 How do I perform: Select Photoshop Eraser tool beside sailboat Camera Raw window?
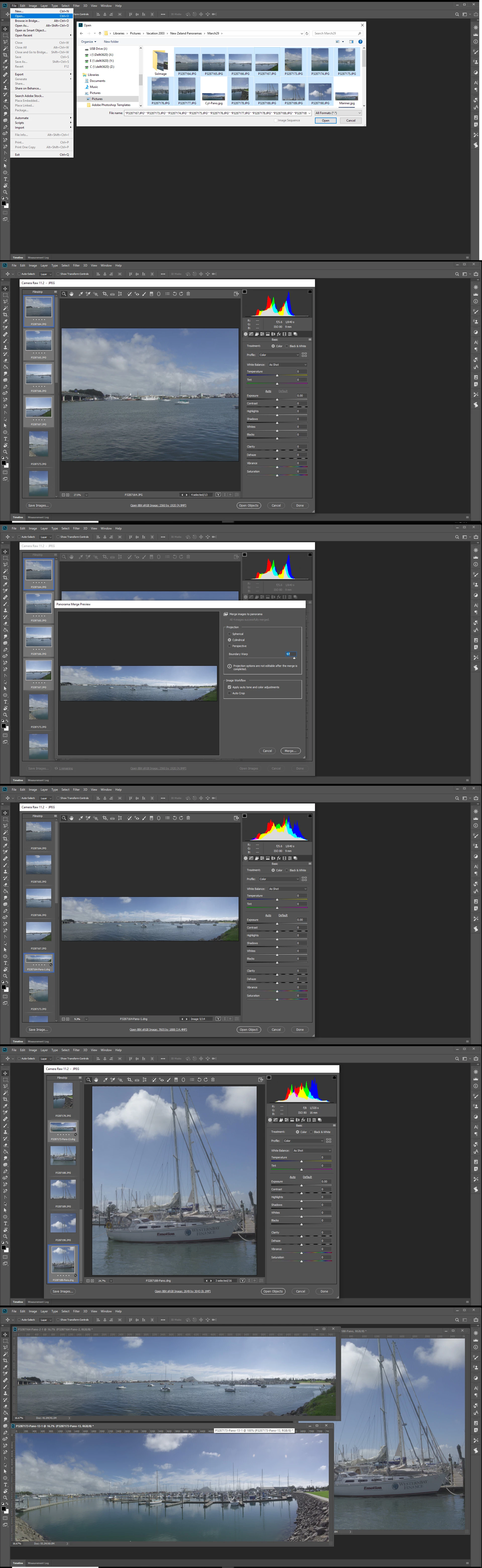[6, 1146]
